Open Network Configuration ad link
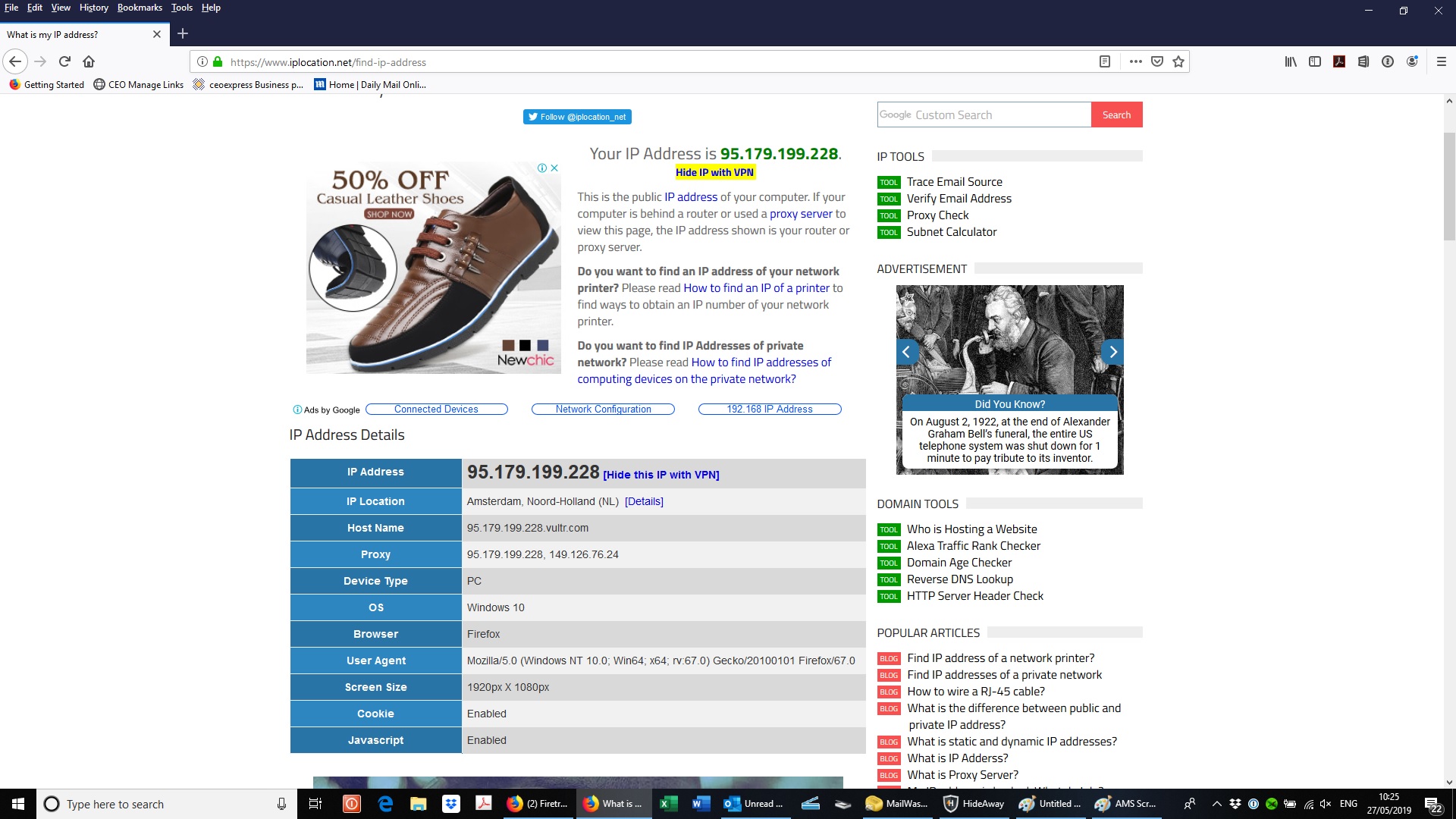1456x819 pixels. (603, 409)
